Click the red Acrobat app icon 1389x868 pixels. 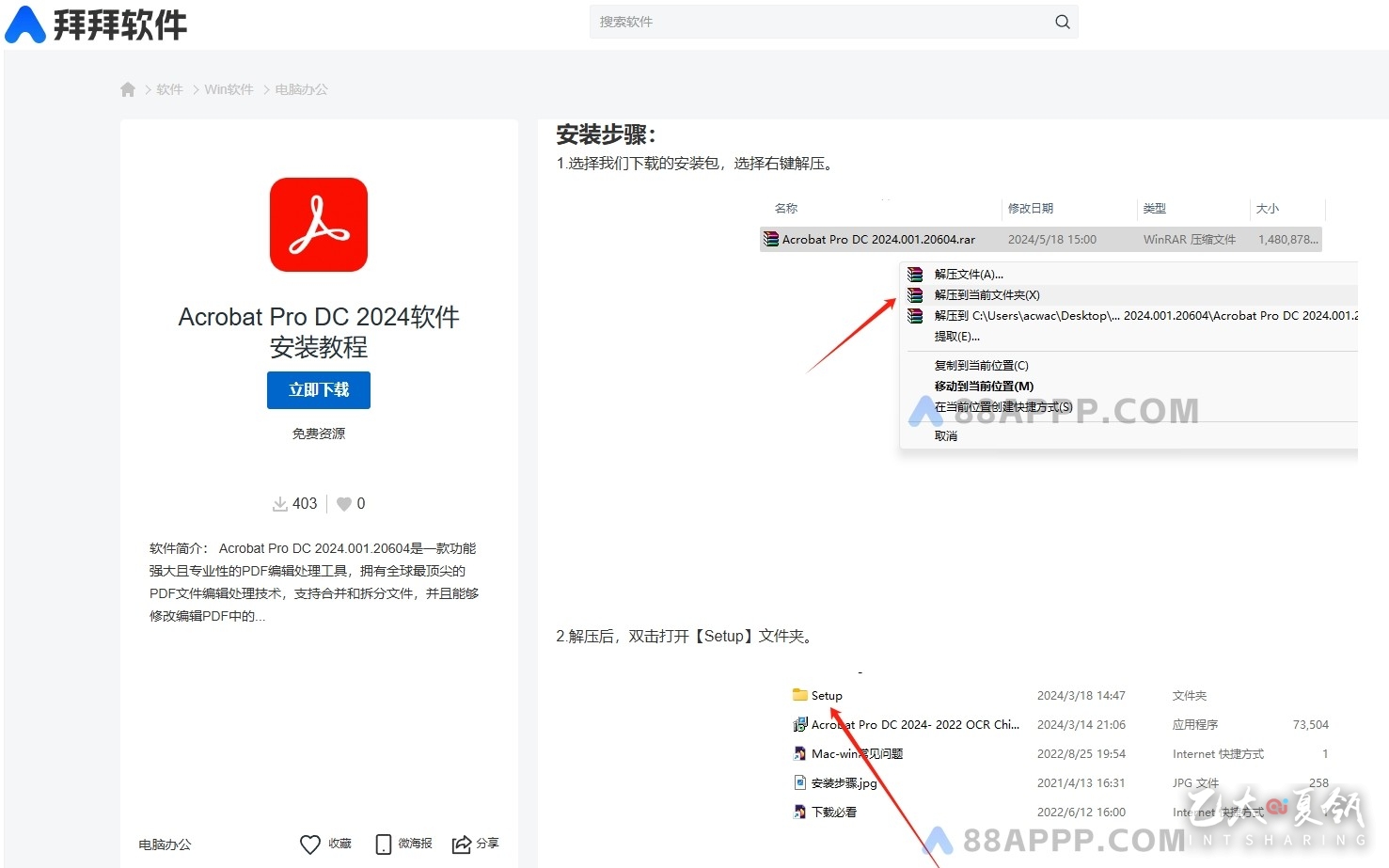[x=319, y=225]
